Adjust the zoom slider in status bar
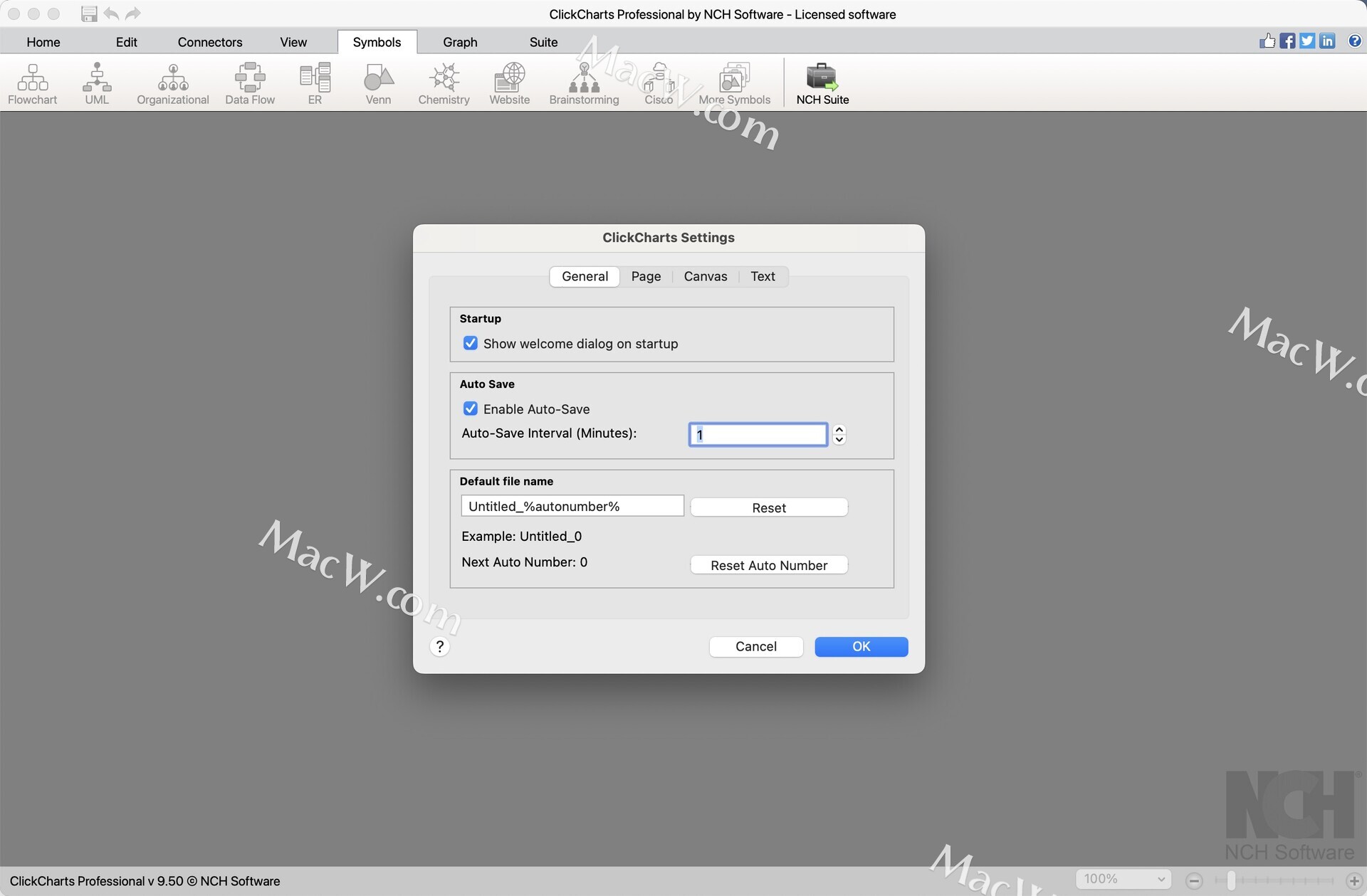Image resolution: width=1367 pixels, height=896 pixels. coord(1231,881)
